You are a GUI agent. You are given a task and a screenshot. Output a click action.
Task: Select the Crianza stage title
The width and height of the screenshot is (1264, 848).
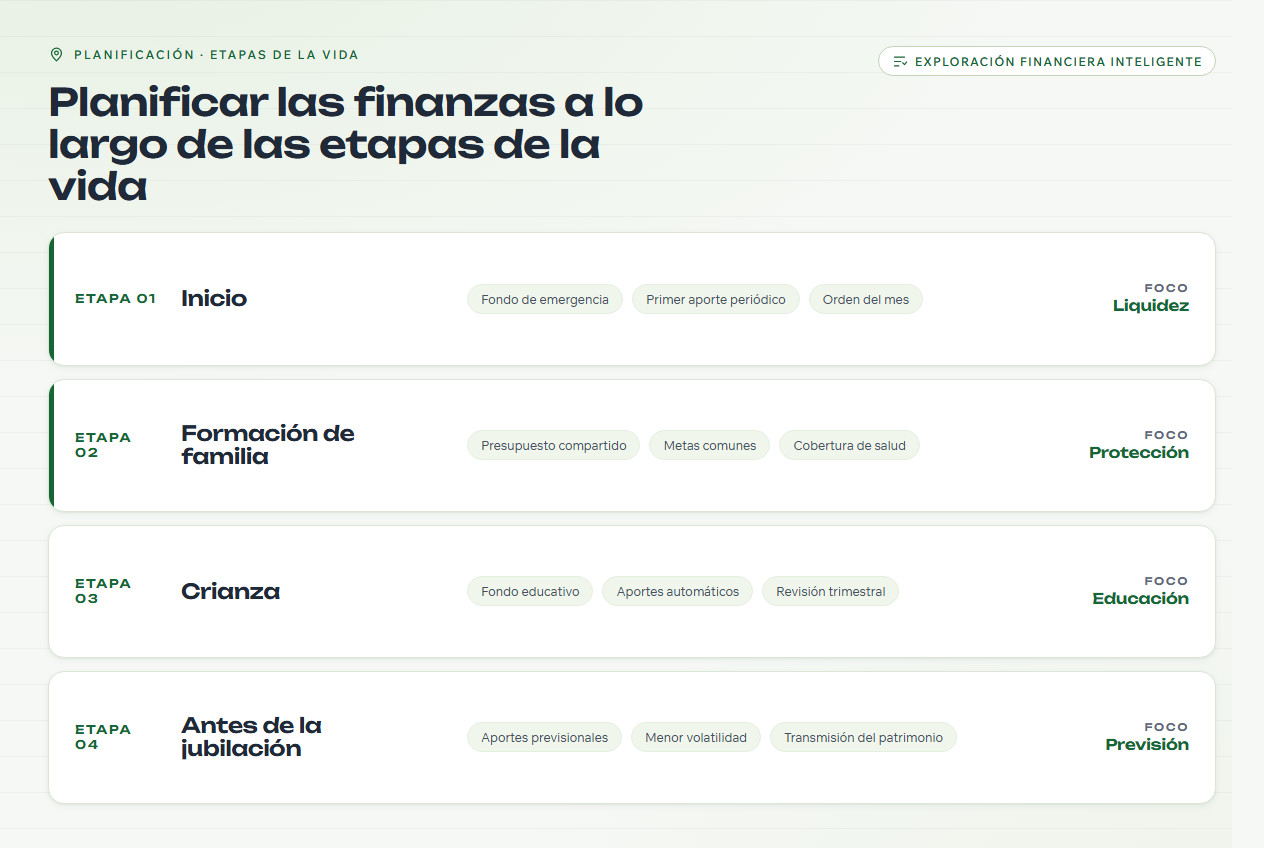tap(230, 591)
